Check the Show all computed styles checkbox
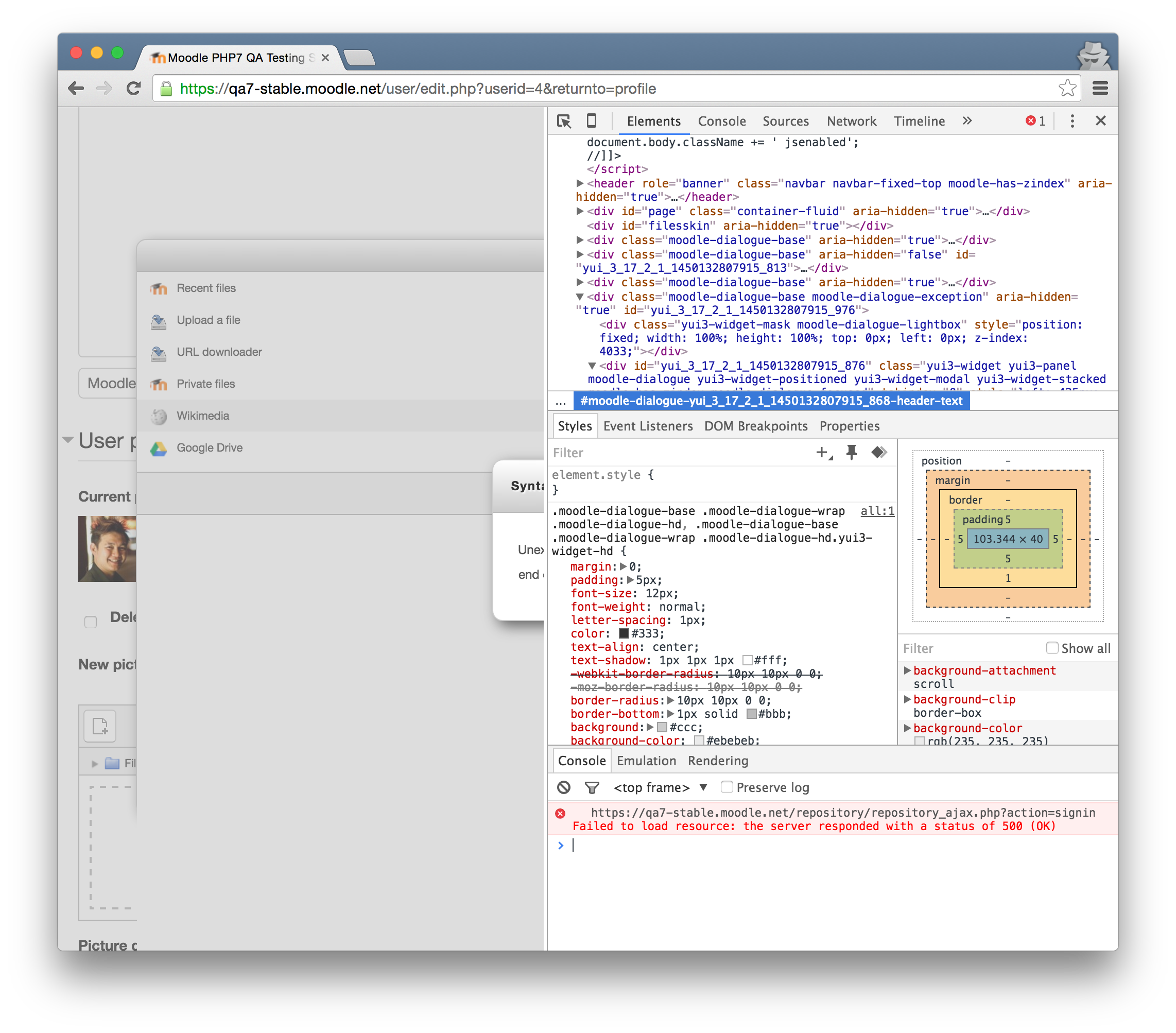 pos(1052,648)
